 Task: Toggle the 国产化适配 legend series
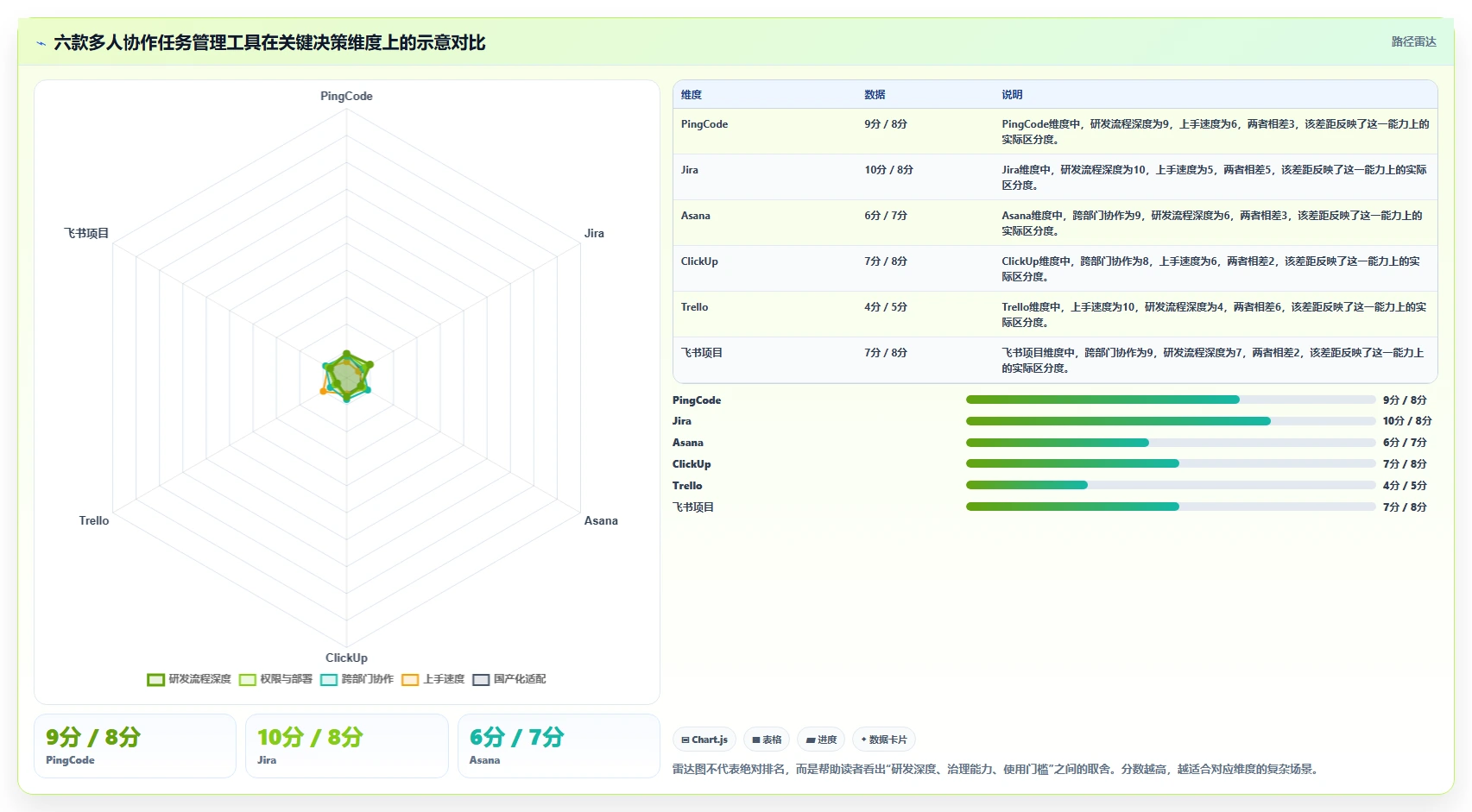(509, 679)
